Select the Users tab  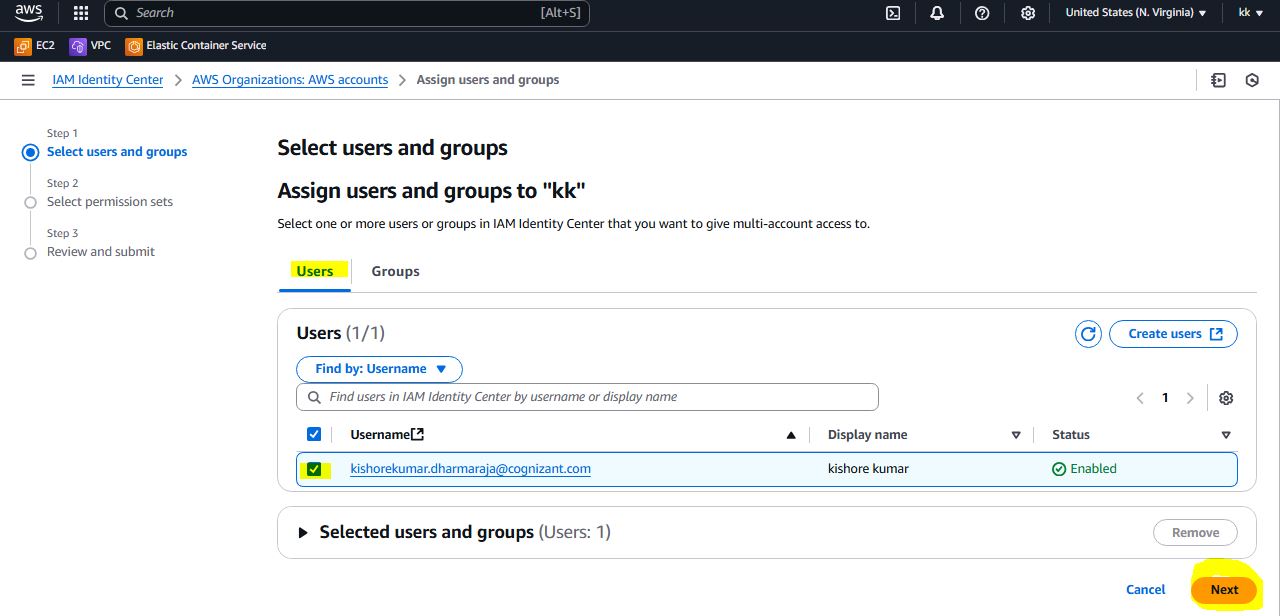[315, 271]
